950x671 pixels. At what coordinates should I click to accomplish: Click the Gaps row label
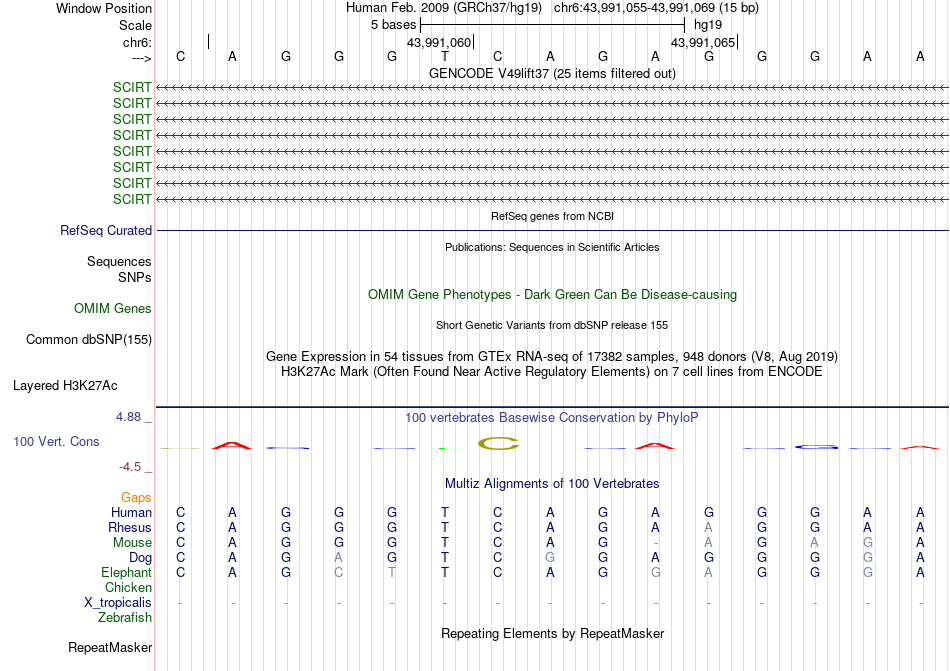click(136, 497)
